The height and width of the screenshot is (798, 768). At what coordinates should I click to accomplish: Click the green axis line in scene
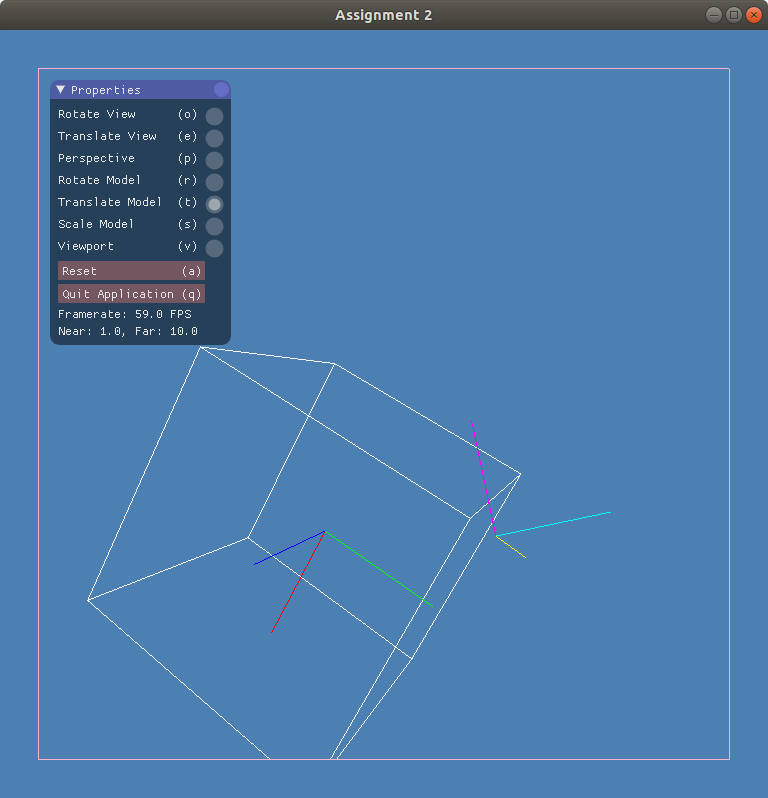point(380,569)
